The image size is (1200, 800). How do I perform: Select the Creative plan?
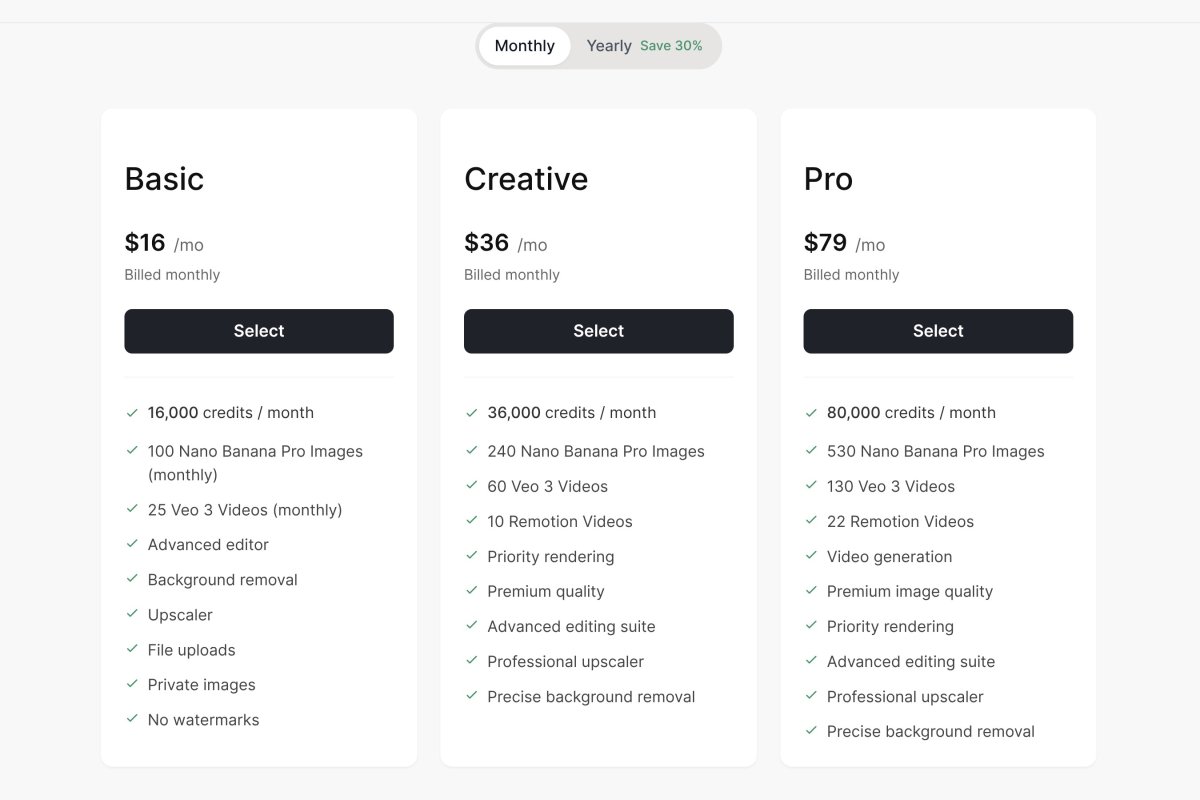(598, 331)
